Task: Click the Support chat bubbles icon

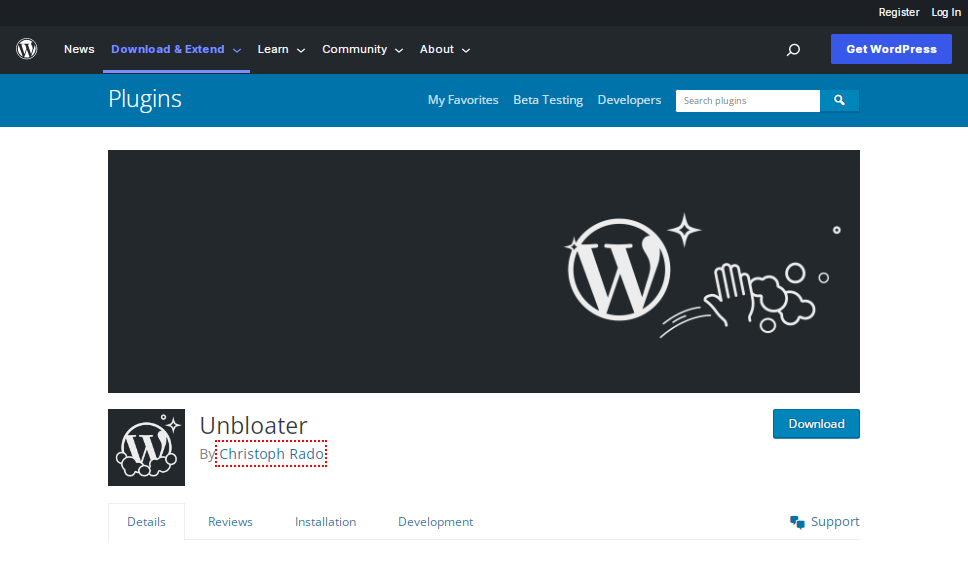Action: pos(797,522)
